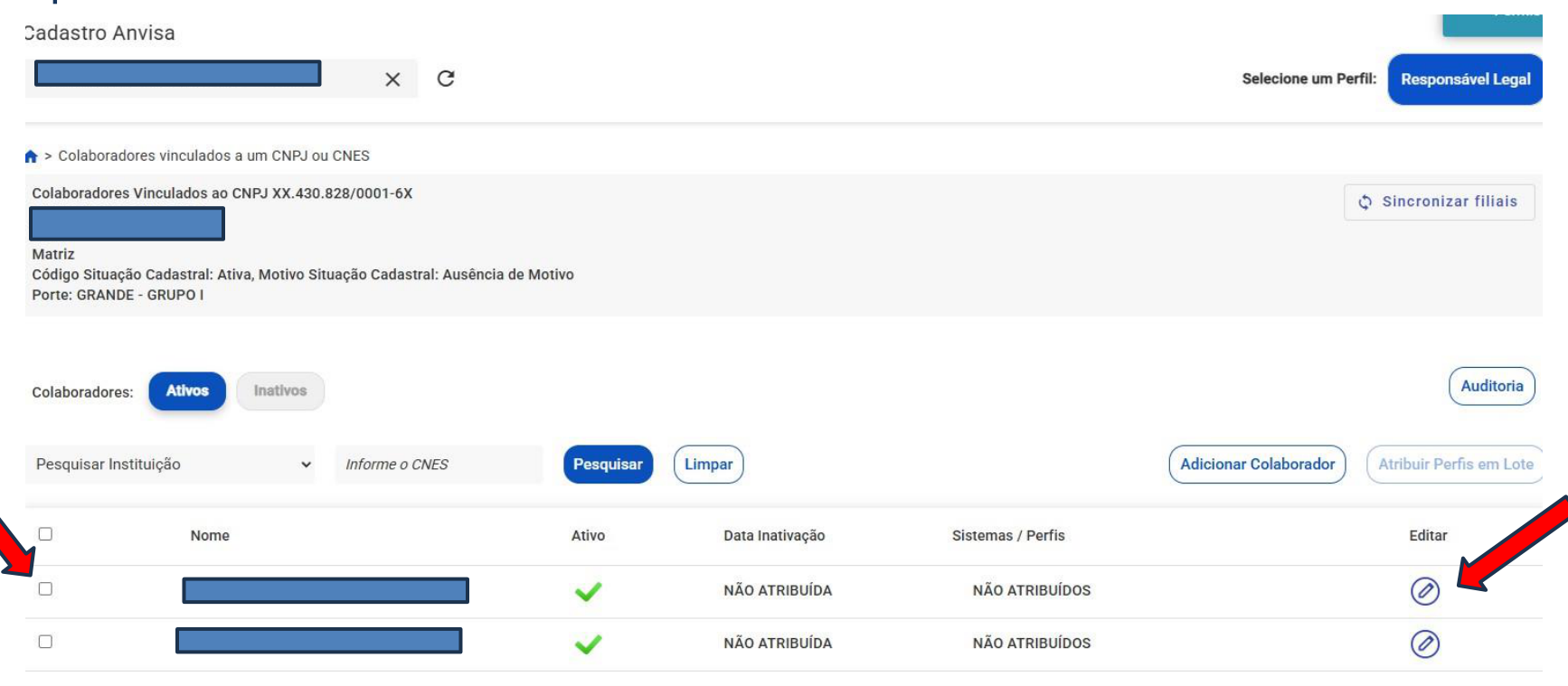Click the edit pencil icon in the first collaborator row
This screenshot has width=1568, height=686.
point(1425,591)
